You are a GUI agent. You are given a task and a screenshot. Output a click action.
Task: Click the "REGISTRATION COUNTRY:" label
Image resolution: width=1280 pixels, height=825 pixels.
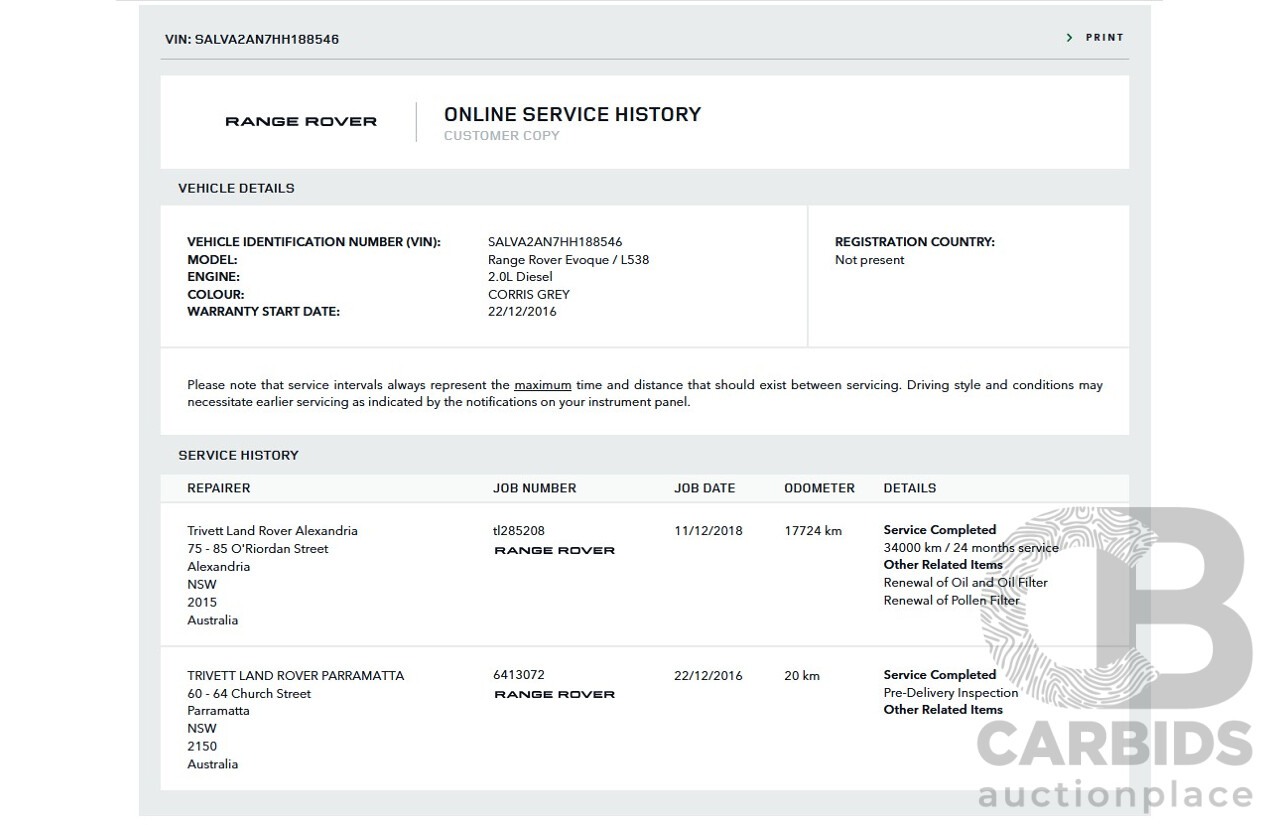pyautogui.click(x=915, y=242)
